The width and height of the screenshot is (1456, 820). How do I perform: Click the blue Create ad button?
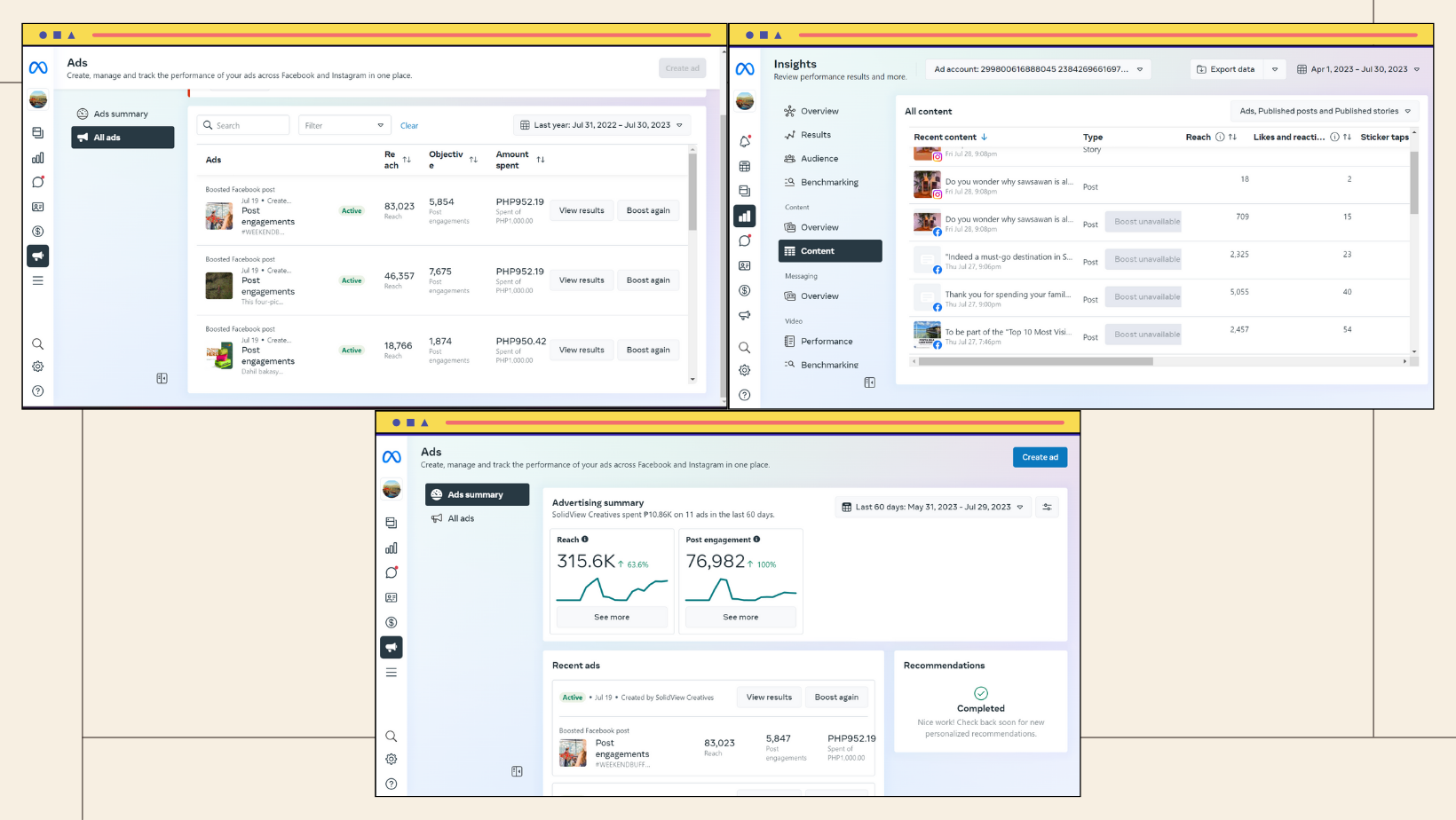[x=1040, y=457]
